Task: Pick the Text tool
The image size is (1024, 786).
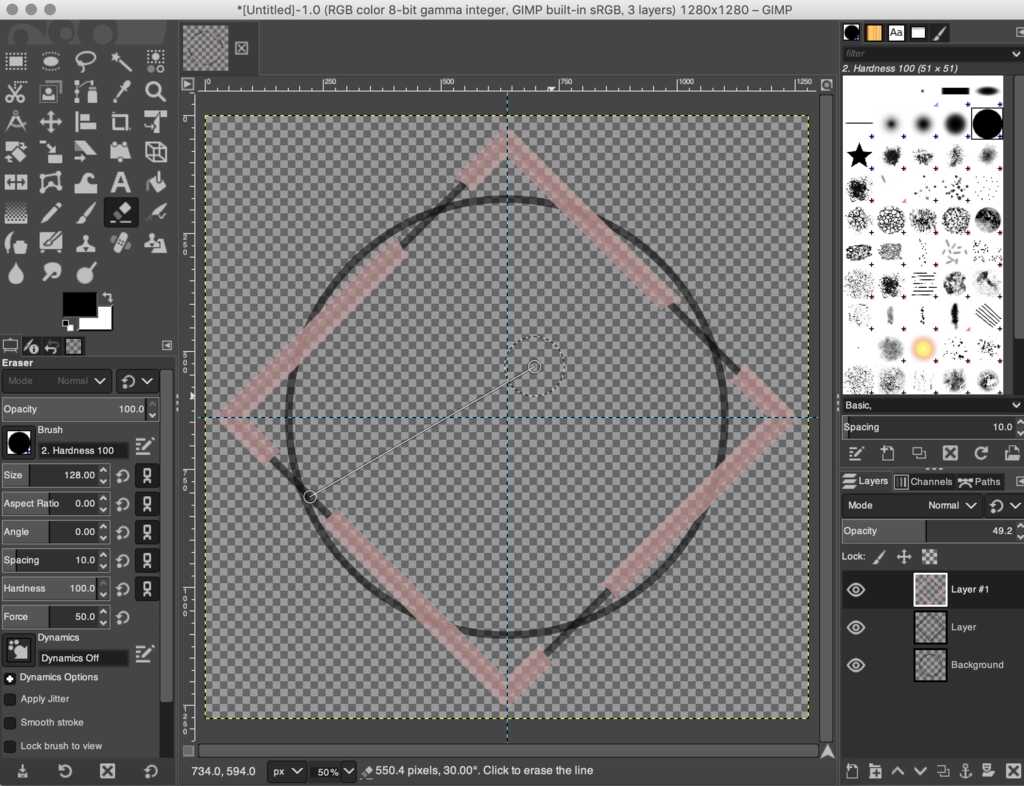Action: pos(121,181)
